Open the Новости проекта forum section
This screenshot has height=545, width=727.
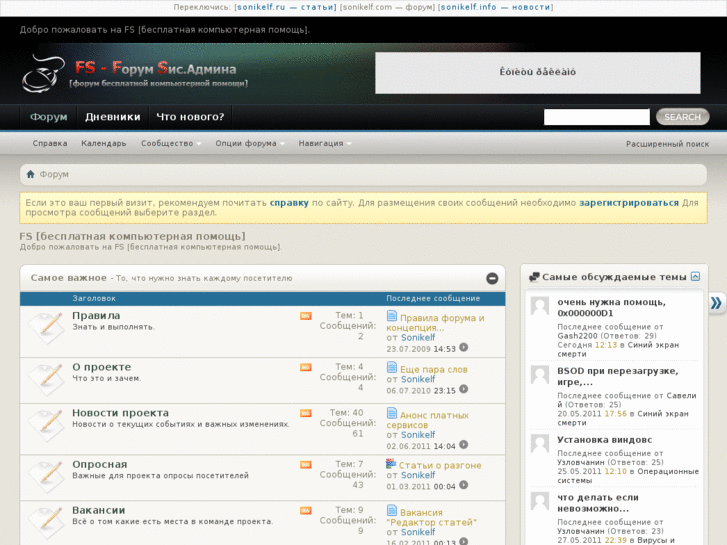point(121,413)
